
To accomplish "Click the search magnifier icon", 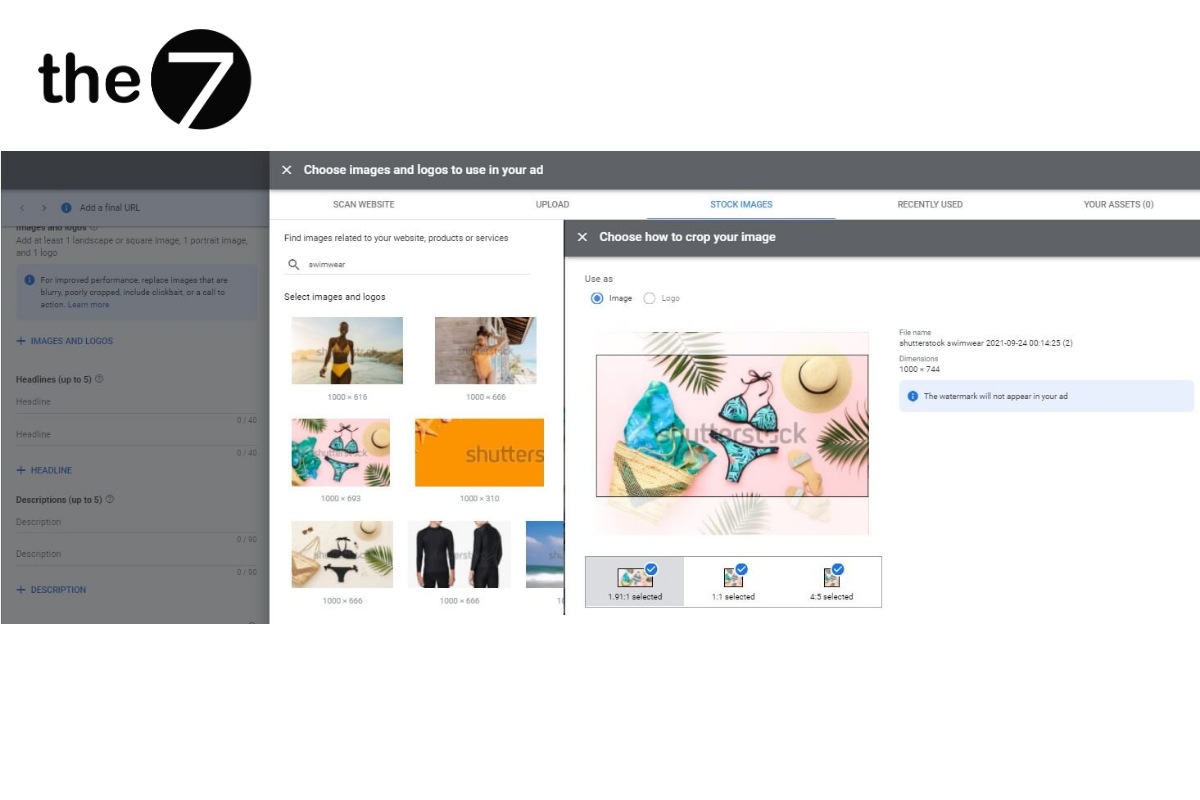I will (294, 265).
